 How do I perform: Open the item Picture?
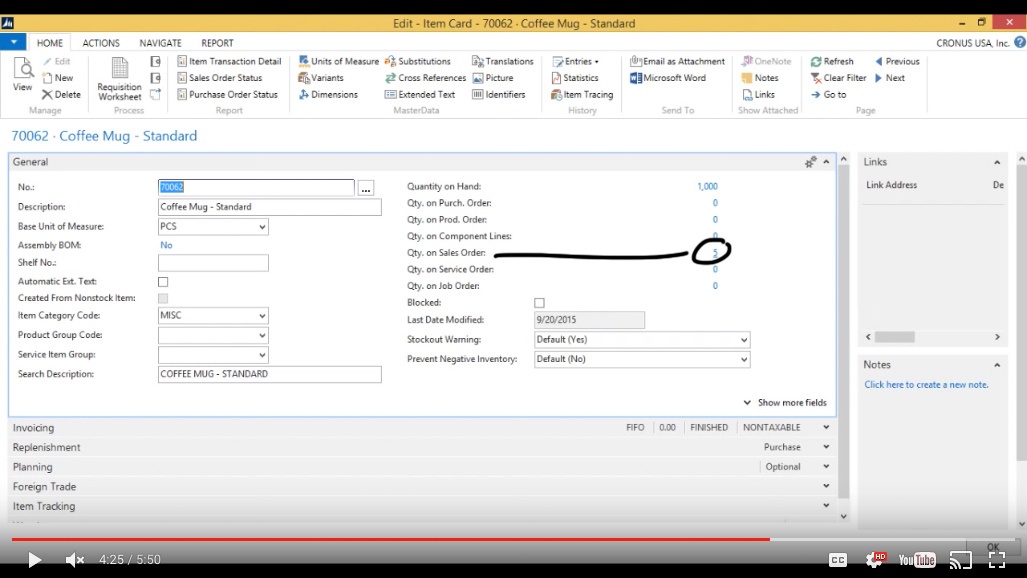pos(497,77)
